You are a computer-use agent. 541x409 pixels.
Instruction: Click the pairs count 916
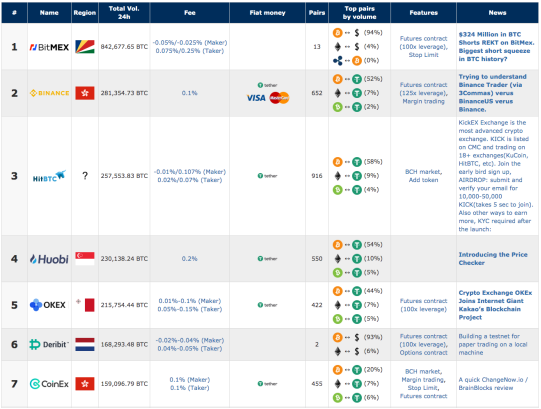[x=317, y=176]
